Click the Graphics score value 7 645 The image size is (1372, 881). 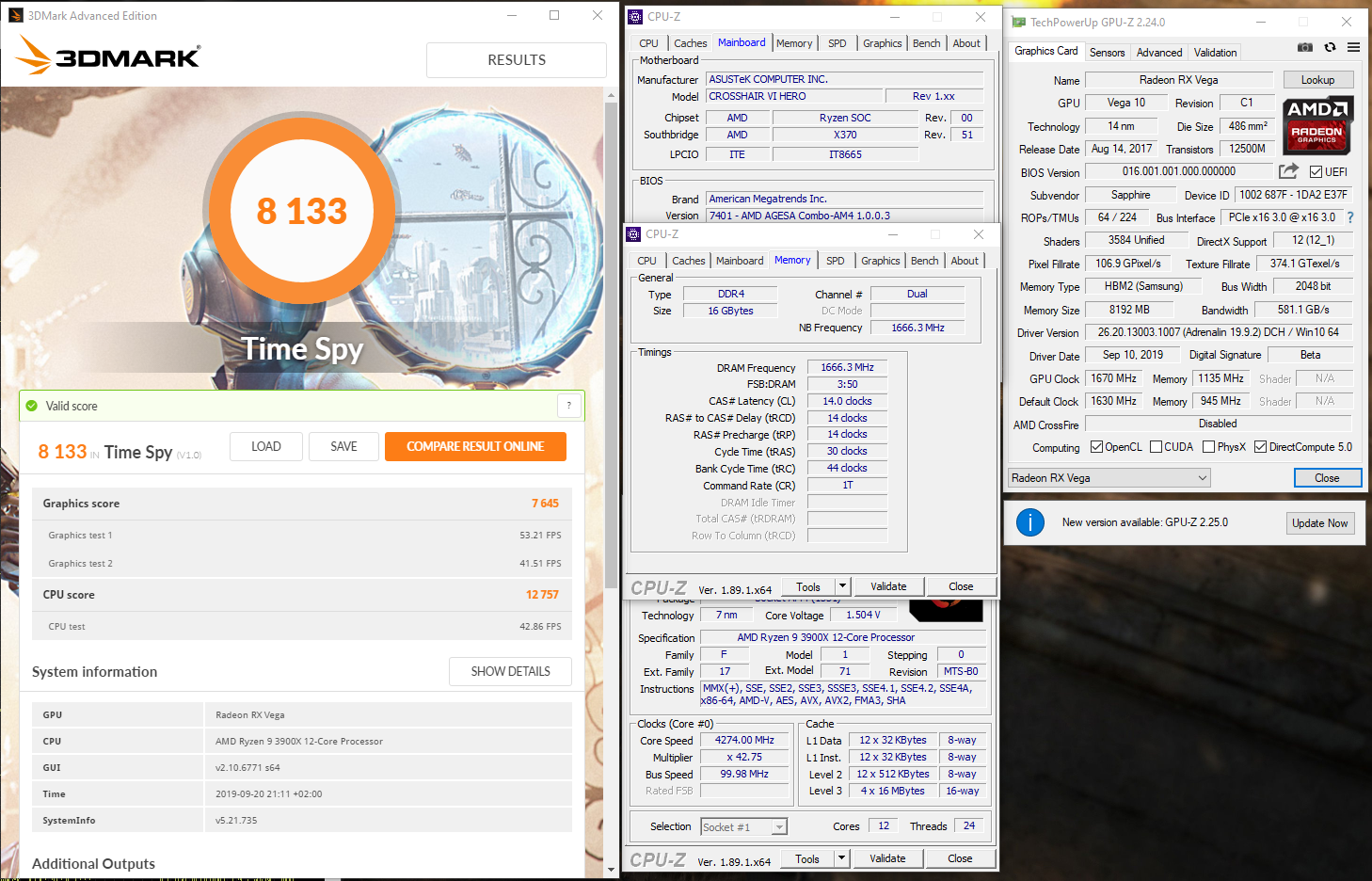[x=545, y=504]
